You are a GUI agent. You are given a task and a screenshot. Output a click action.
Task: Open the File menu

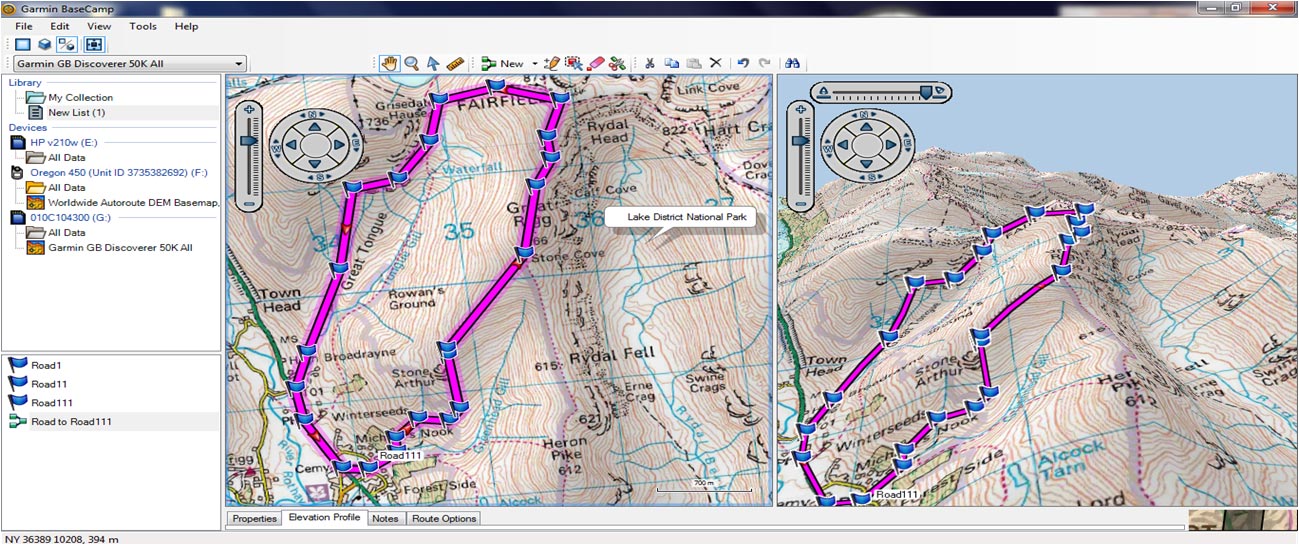(x=24, y=26)
